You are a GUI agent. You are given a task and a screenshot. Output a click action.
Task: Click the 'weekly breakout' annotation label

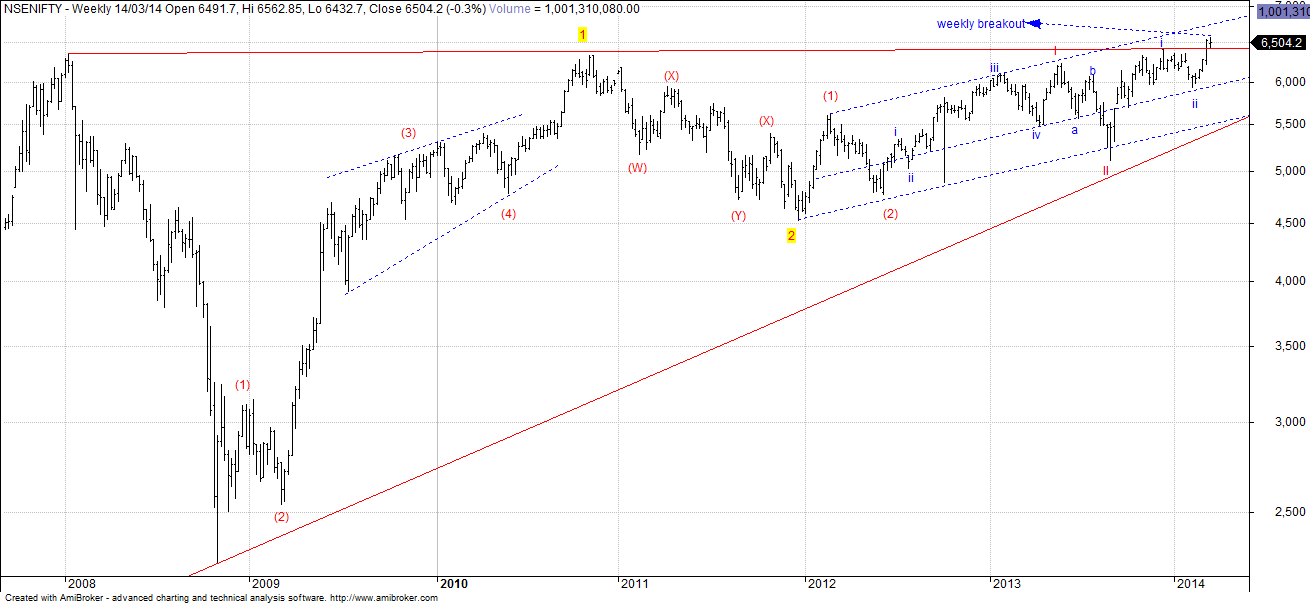(981, 23)
